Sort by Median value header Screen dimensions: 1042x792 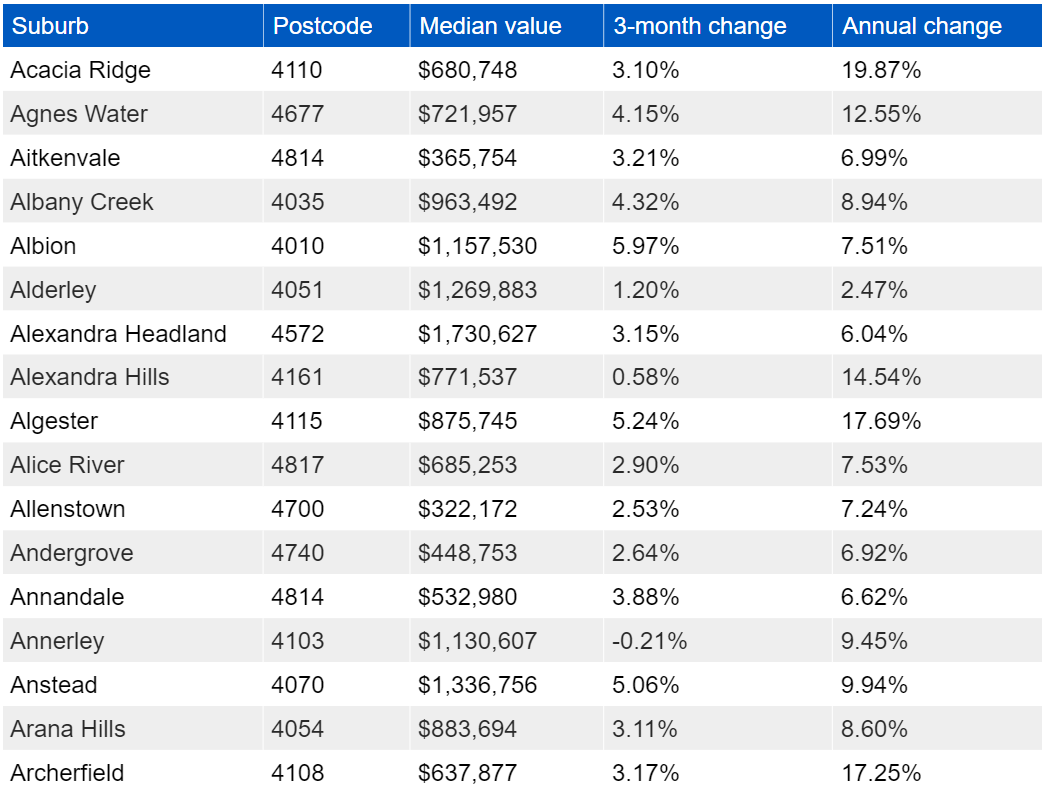[x=490, y=26]
